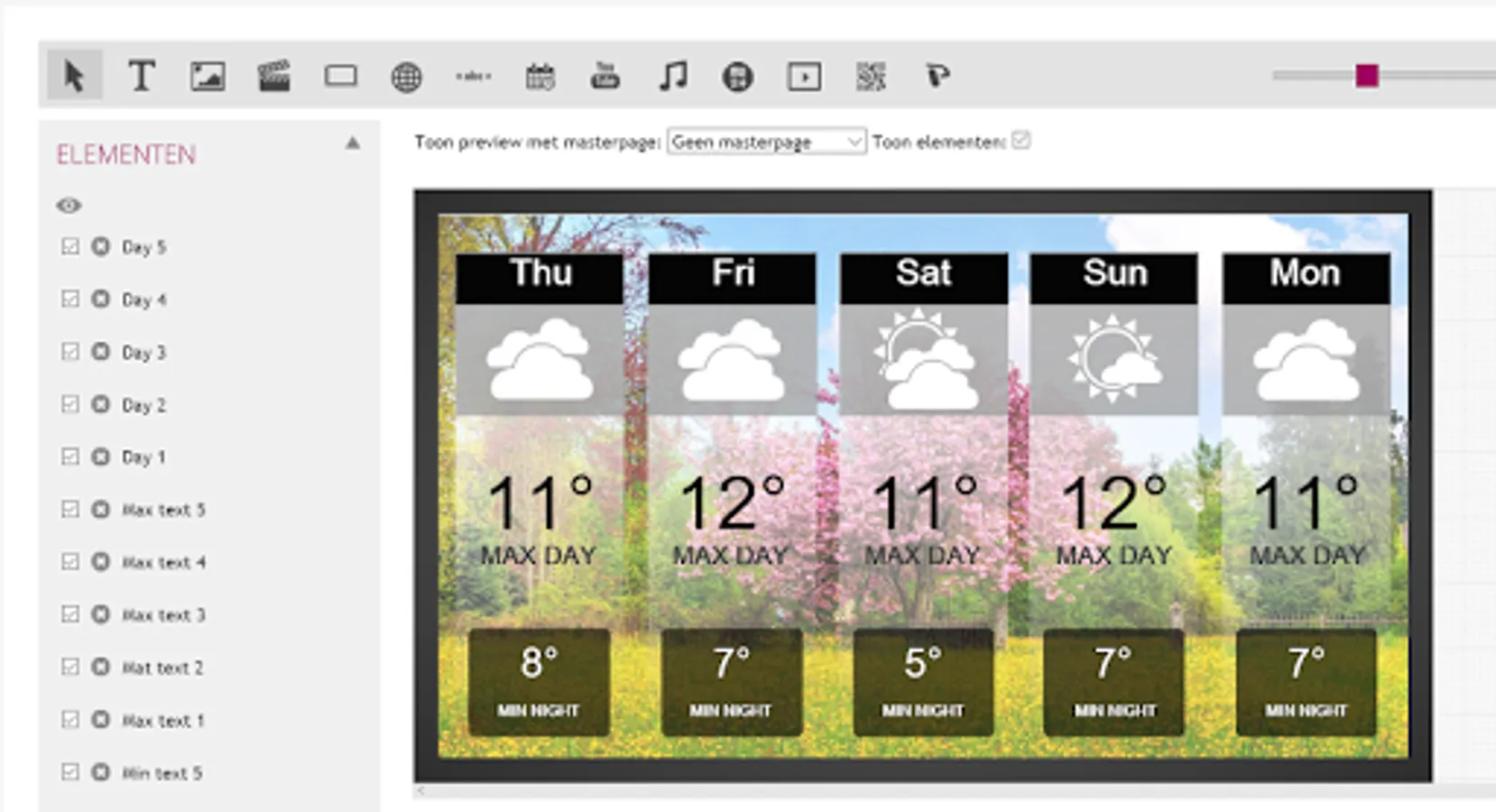Select the 'Sun' day header on canvas

click(x=1114, y=278)
